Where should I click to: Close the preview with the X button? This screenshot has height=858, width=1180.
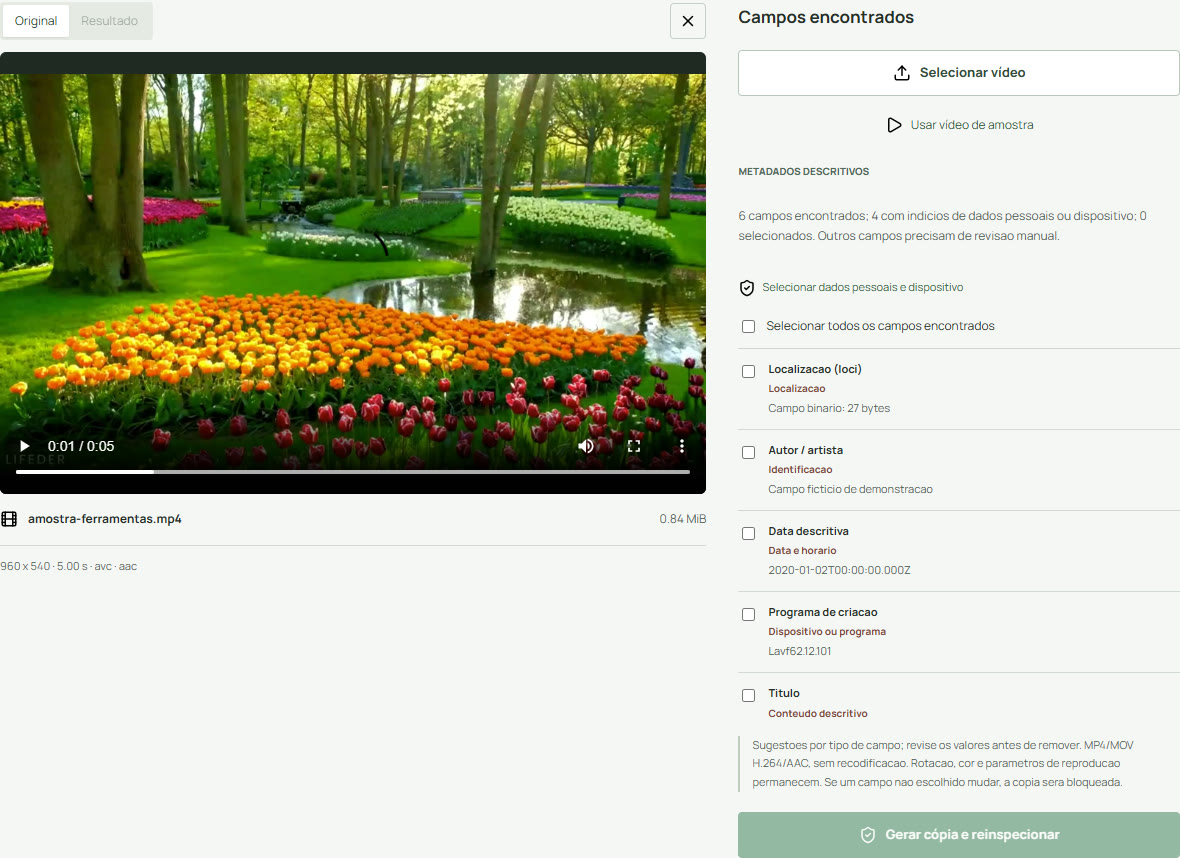[x=688, y=21]
